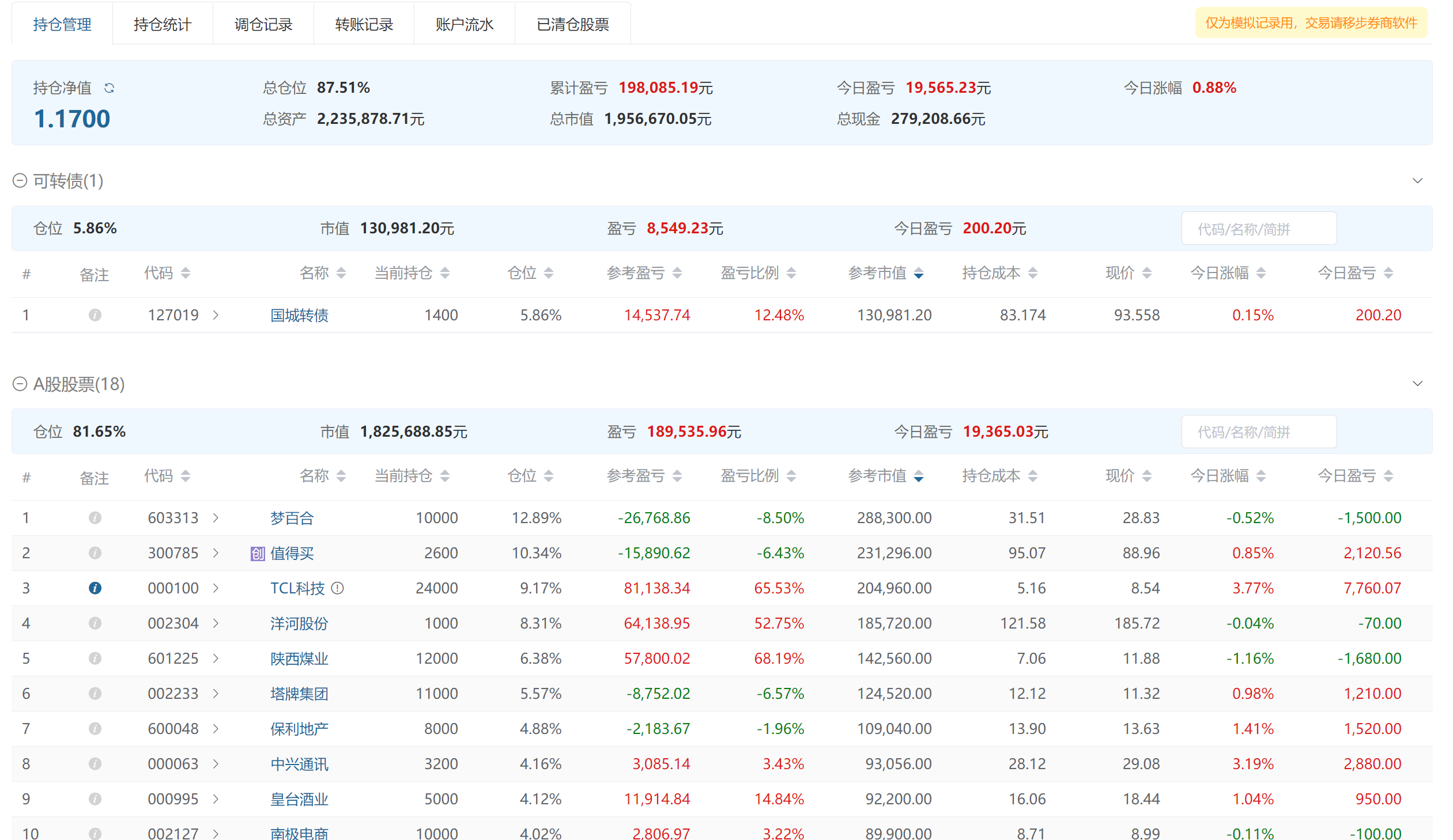This screenshot has width=1453, height=840.
Task: Open 国城转债 bond link
Action: tap(299, 315)
